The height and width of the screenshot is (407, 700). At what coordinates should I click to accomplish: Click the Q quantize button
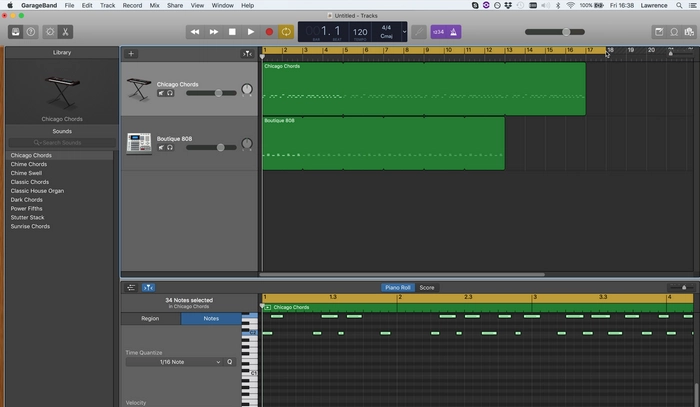click(229, 362)
